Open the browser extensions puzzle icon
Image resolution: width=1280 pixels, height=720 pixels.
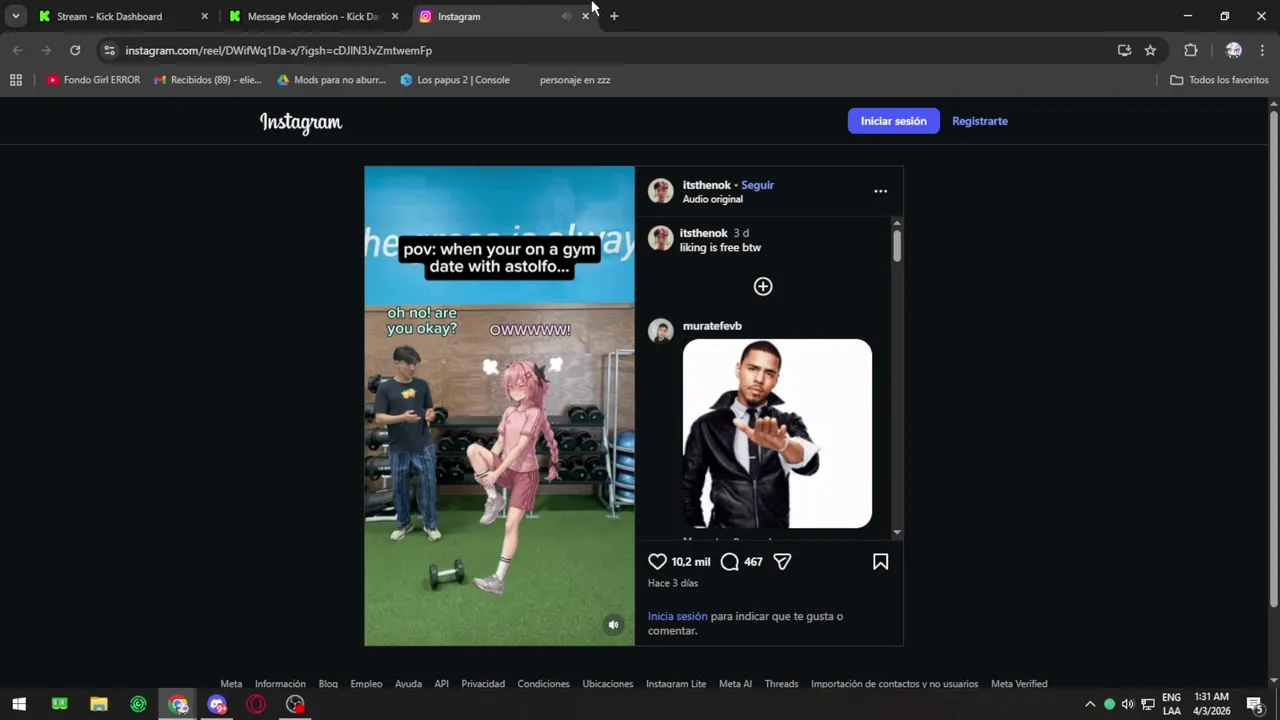coord(1190,50)
